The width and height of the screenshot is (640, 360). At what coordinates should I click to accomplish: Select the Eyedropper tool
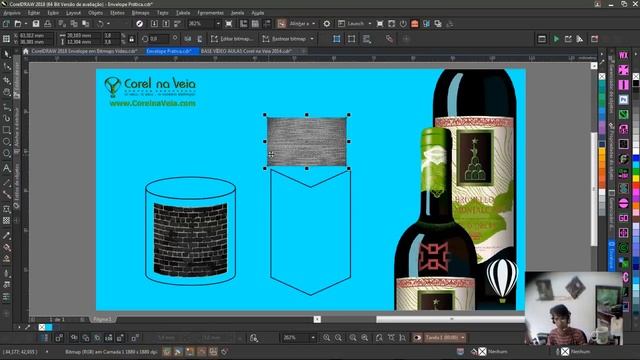tap(7, 236)
